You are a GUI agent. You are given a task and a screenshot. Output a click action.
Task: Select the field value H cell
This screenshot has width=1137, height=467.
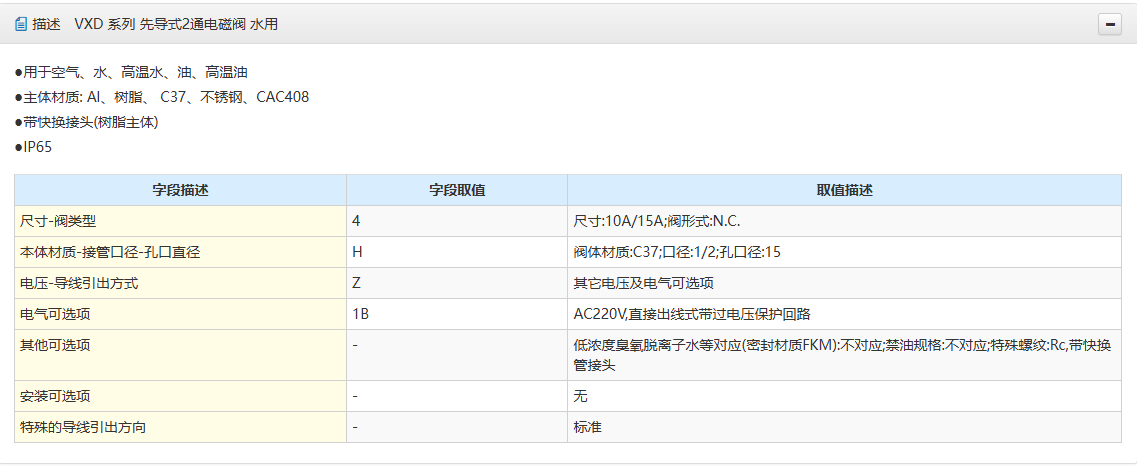tap(357, 252)
